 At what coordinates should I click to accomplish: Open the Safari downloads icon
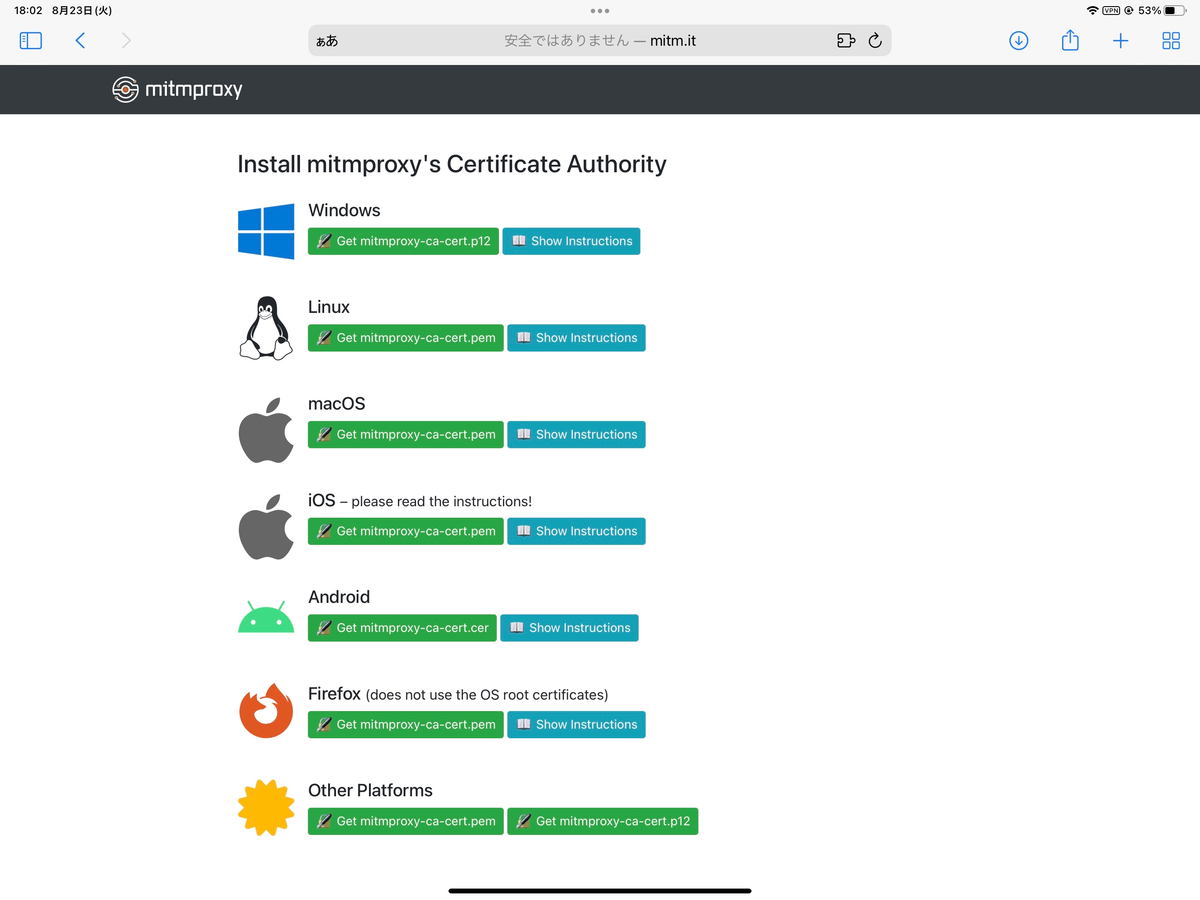click(1019, 41)
